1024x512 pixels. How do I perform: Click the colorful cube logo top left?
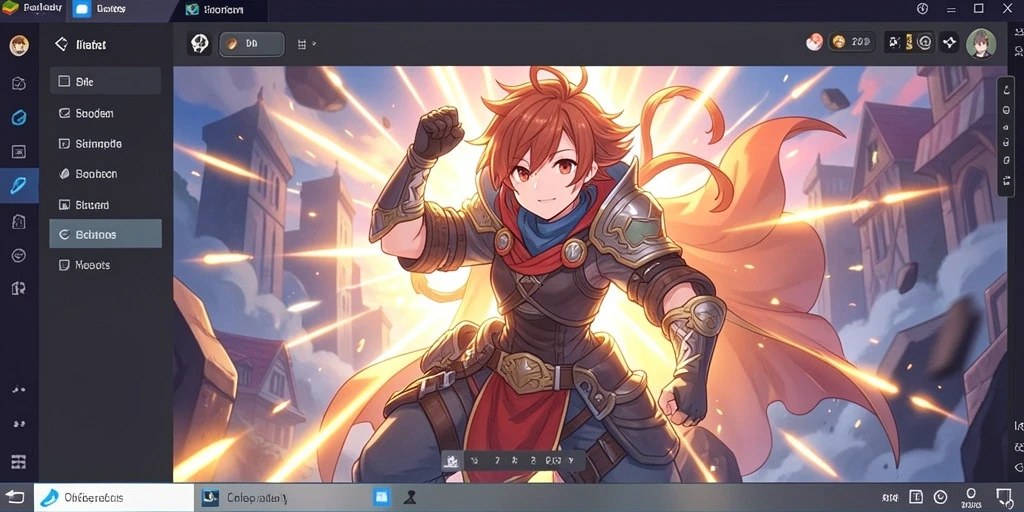coord(10,8)
